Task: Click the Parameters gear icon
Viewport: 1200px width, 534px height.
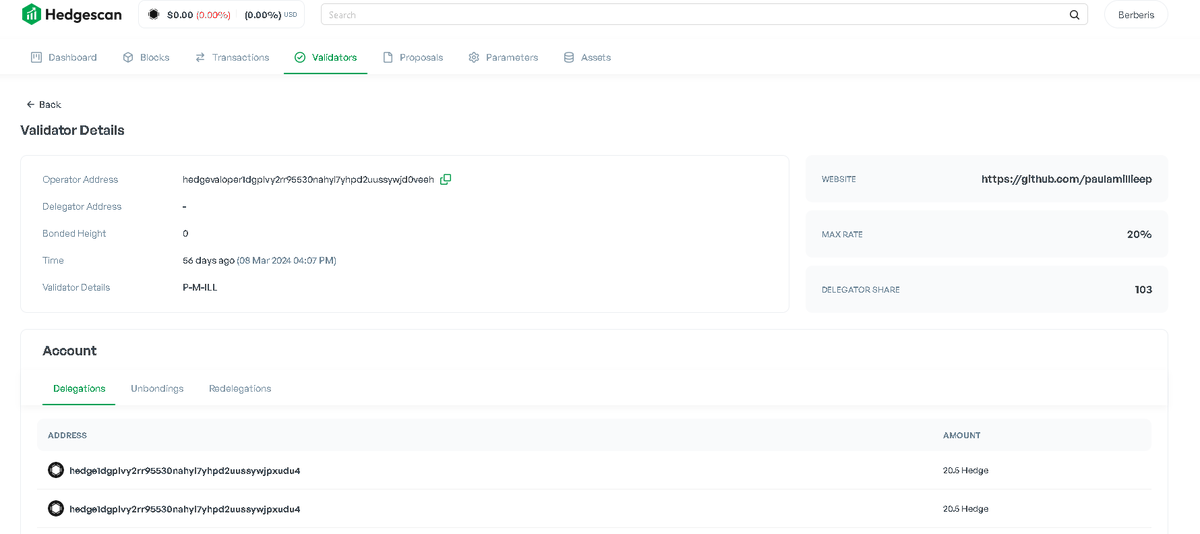Action: pyautogui.click(x=474, y=57)
